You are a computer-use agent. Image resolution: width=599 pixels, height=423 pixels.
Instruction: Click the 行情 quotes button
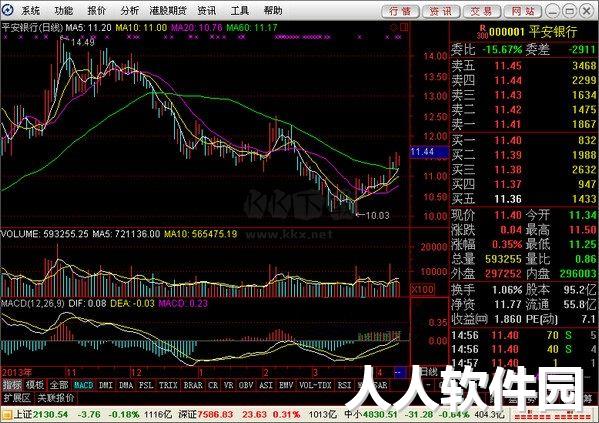point(400,11)
